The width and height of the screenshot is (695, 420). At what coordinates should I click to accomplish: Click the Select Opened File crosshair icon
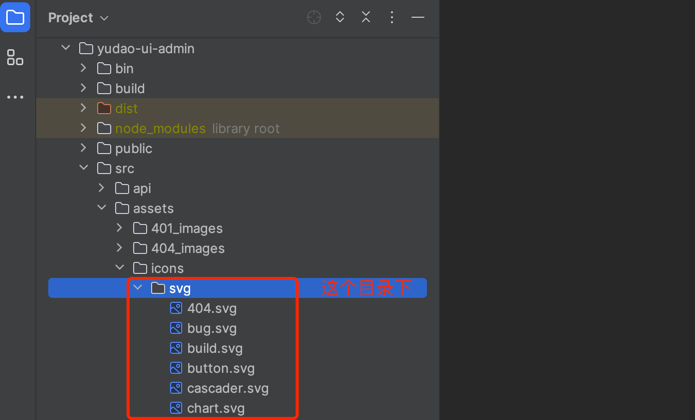click(314, 18)
